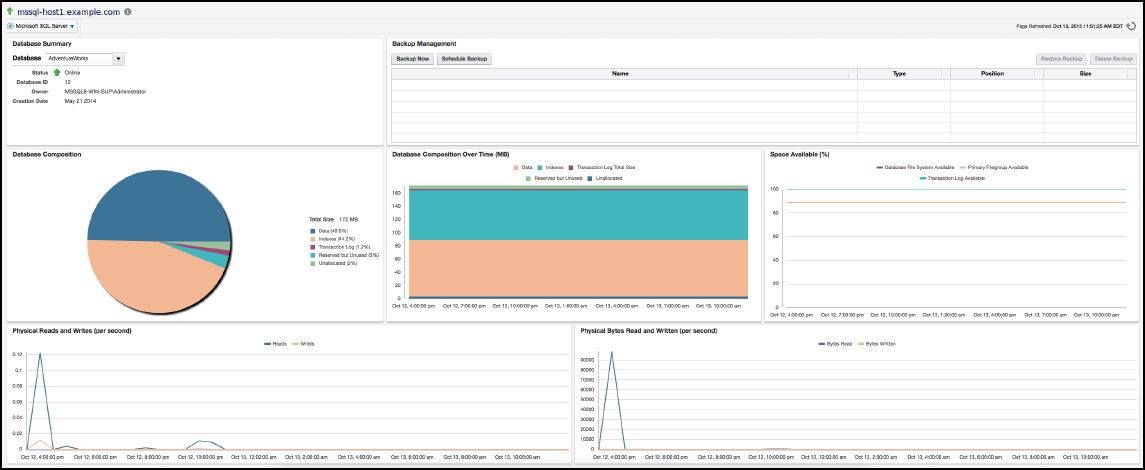Click the Total Size 172 MB text
Viewport: 1145px width, 470px height.
(334, 219)
